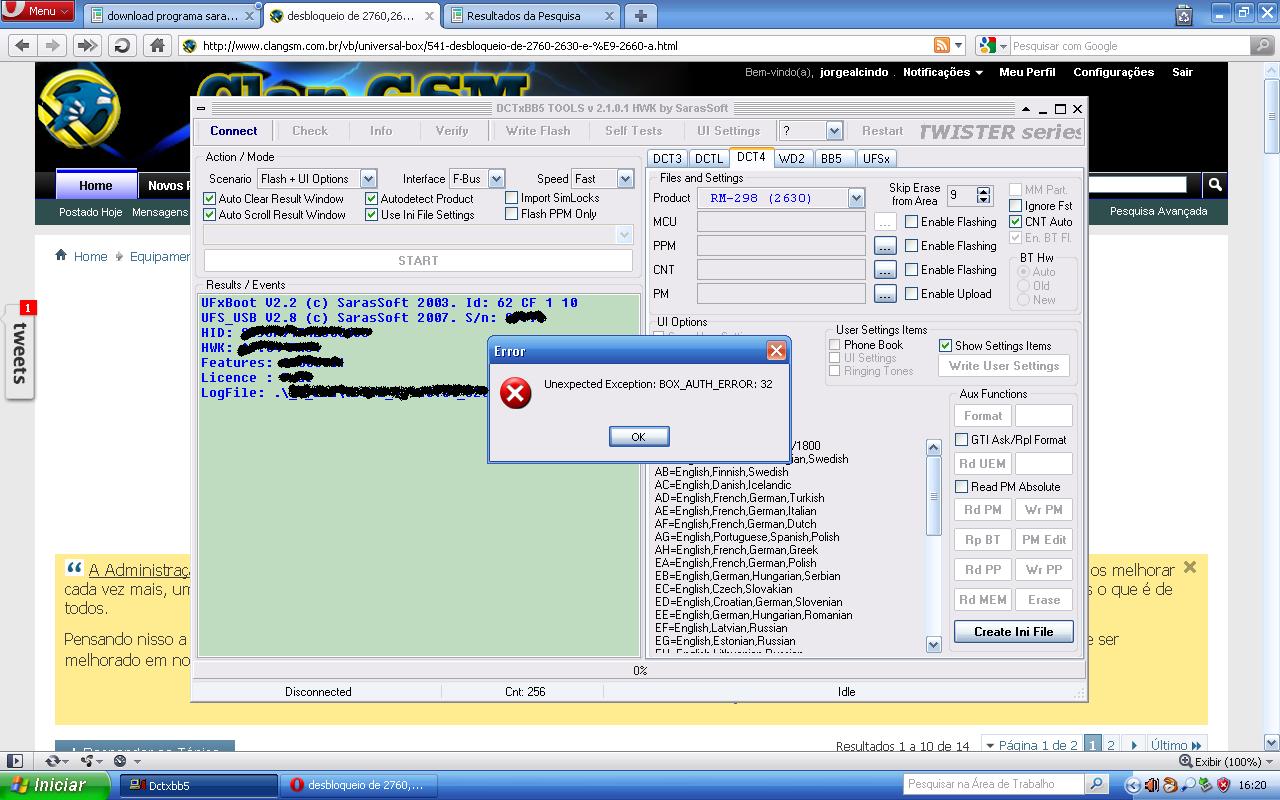The height and width of the screenshot is (800, 1280).
Task: Increase Skip Erase from Area value
Action: (x=984, y=191)
